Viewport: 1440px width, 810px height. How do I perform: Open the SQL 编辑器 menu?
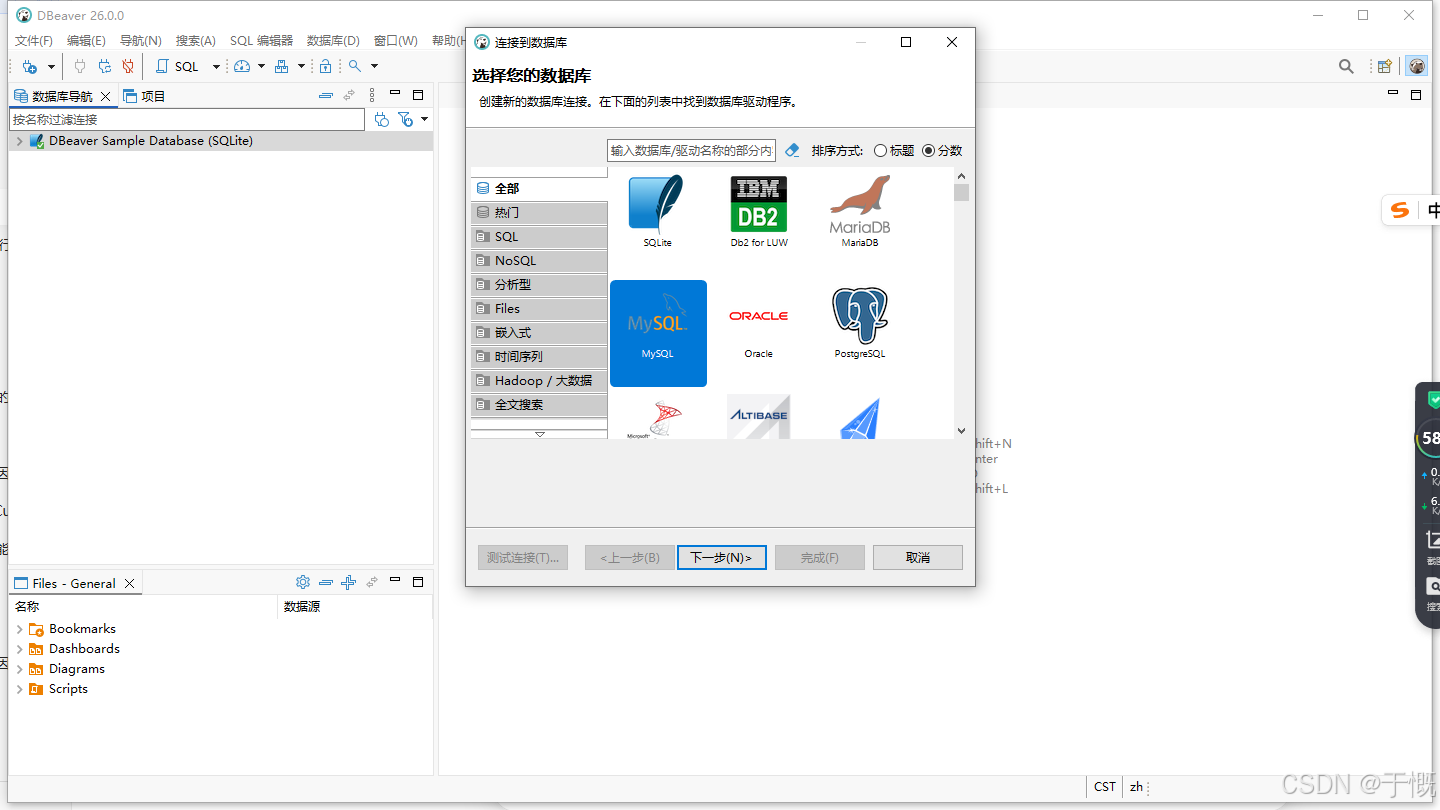262,41
